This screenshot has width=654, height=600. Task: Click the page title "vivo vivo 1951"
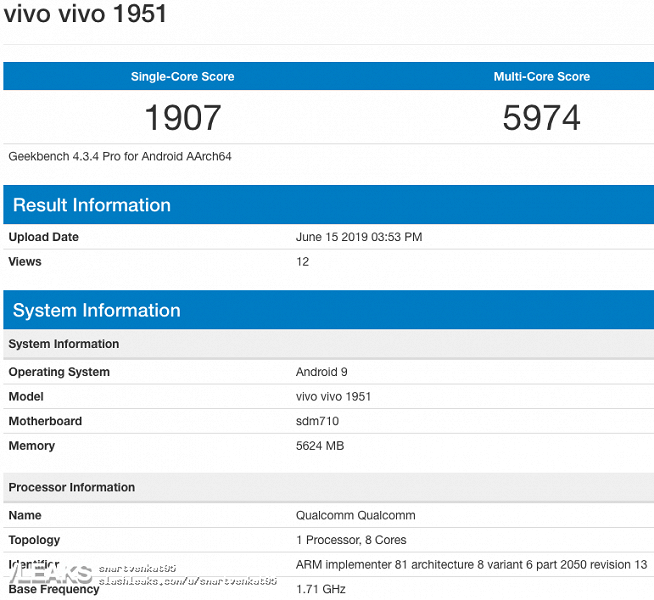[85, 14]
